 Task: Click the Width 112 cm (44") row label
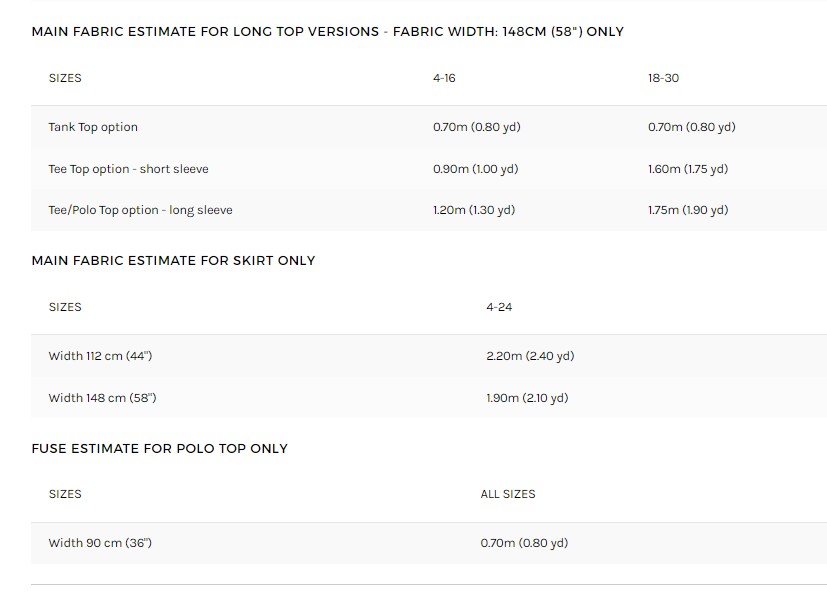[100, 356]
